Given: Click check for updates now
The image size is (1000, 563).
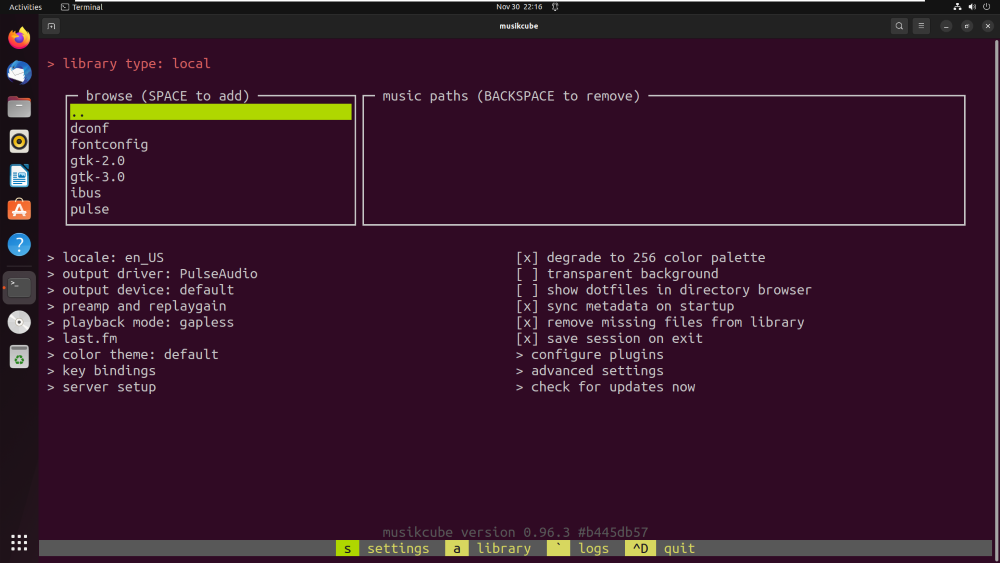Looking at the screenshot, I should [606, 387].
